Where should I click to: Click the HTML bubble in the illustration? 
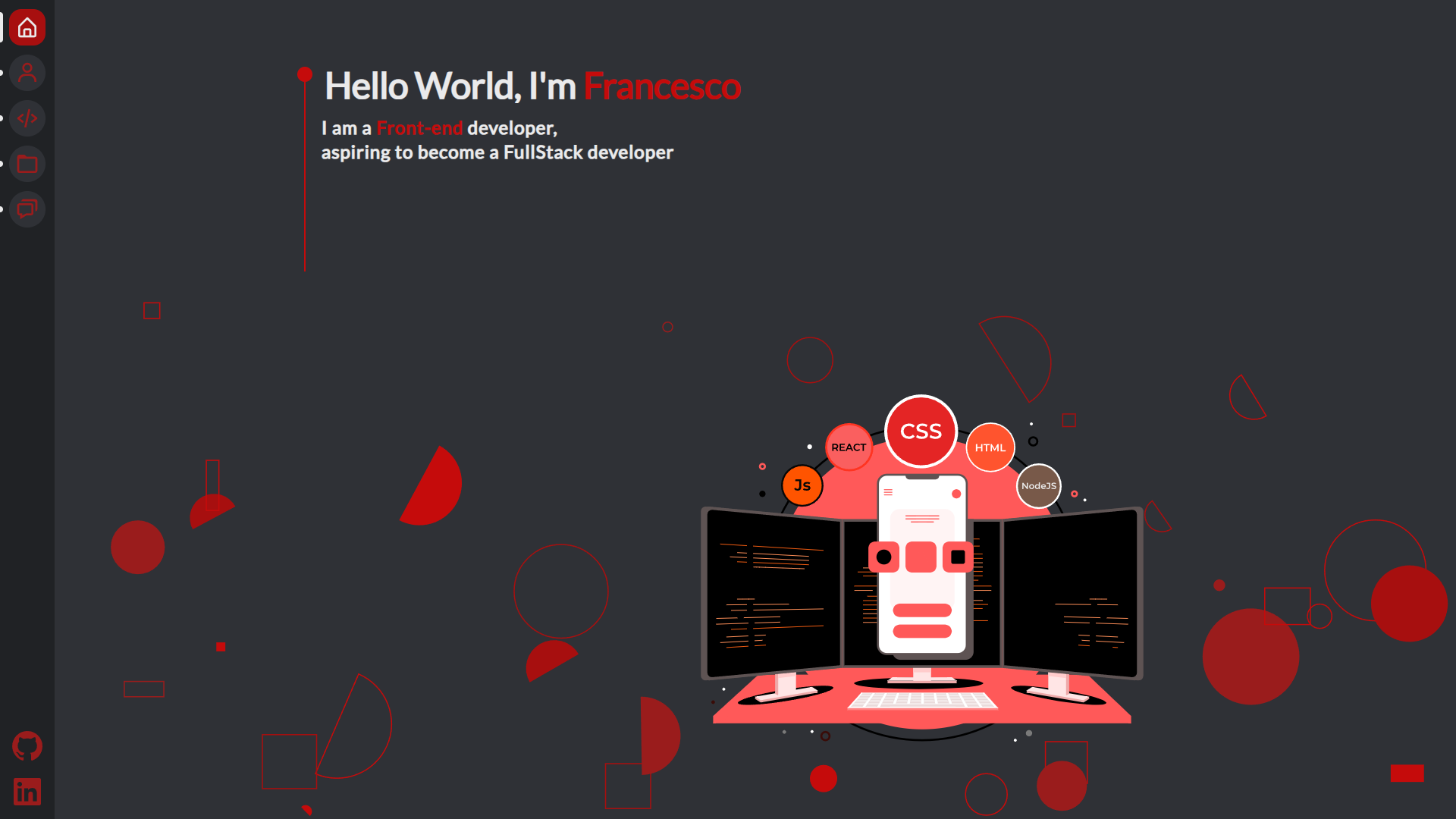[x=990, y=447]
